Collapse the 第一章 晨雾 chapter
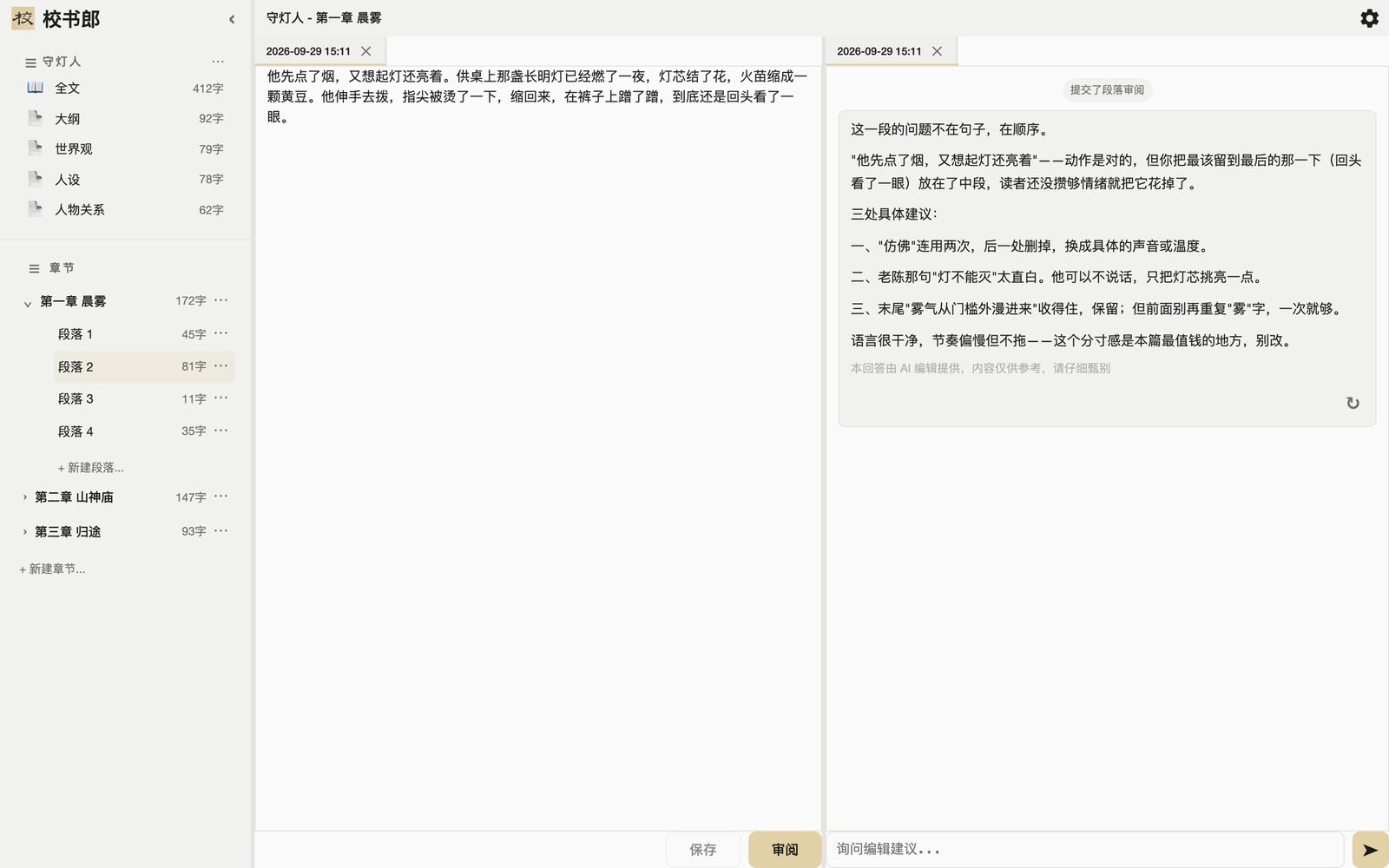1389x868 pixels. tap(27, 303)
